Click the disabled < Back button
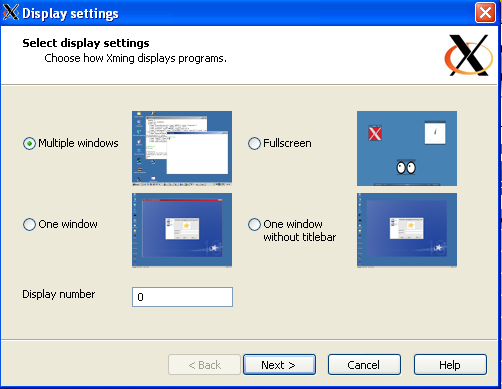The width and height of the screenshot is (502, 389). coord(204,365)
